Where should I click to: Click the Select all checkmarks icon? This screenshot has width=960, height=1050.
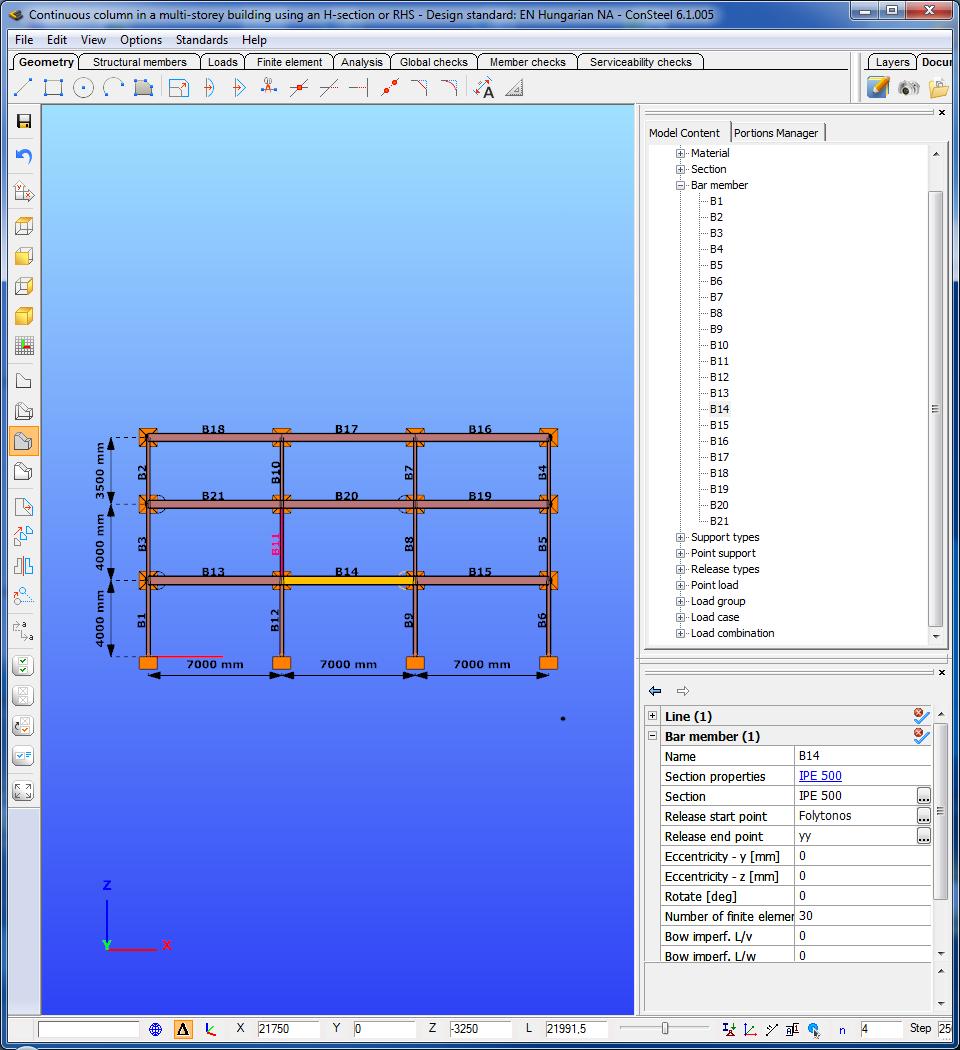[x=23, y=666]
